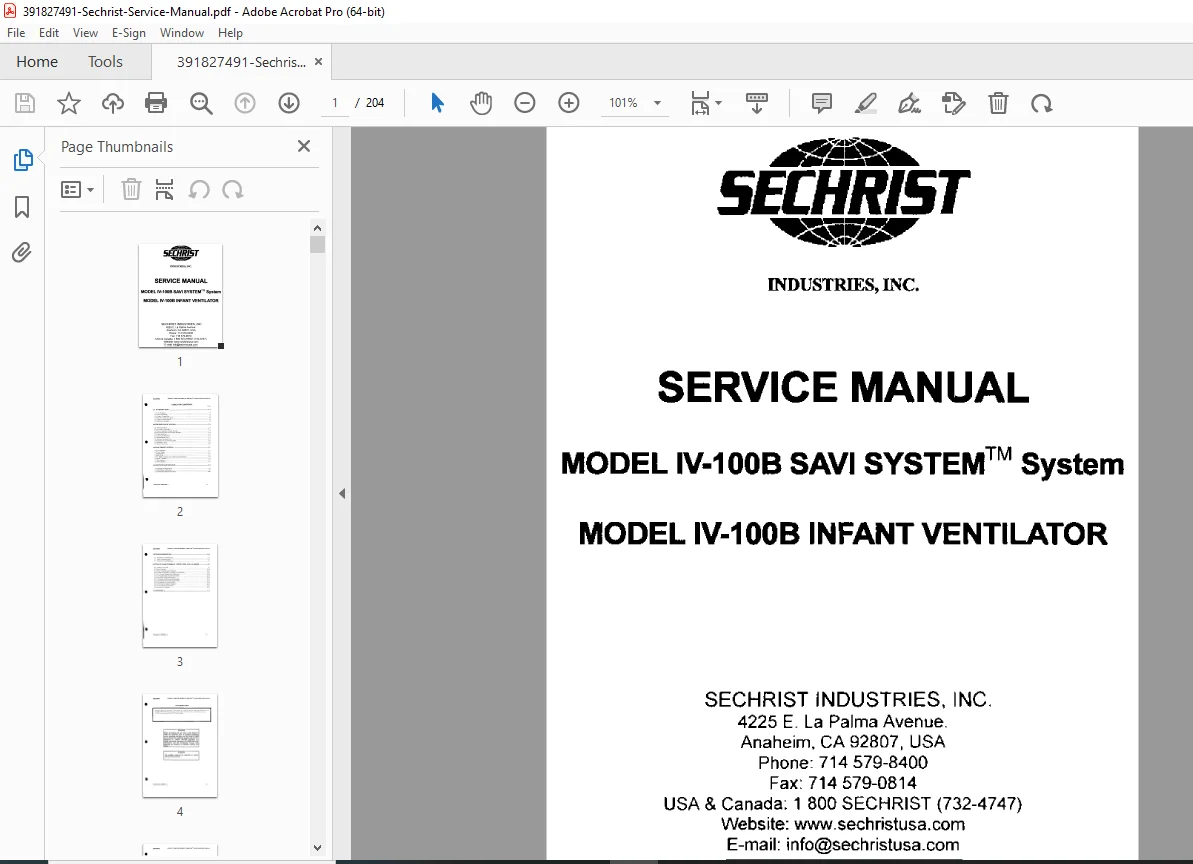Click the thumbnail scrollbar handle
The image size is (1193, 864).
pos(317,244)
